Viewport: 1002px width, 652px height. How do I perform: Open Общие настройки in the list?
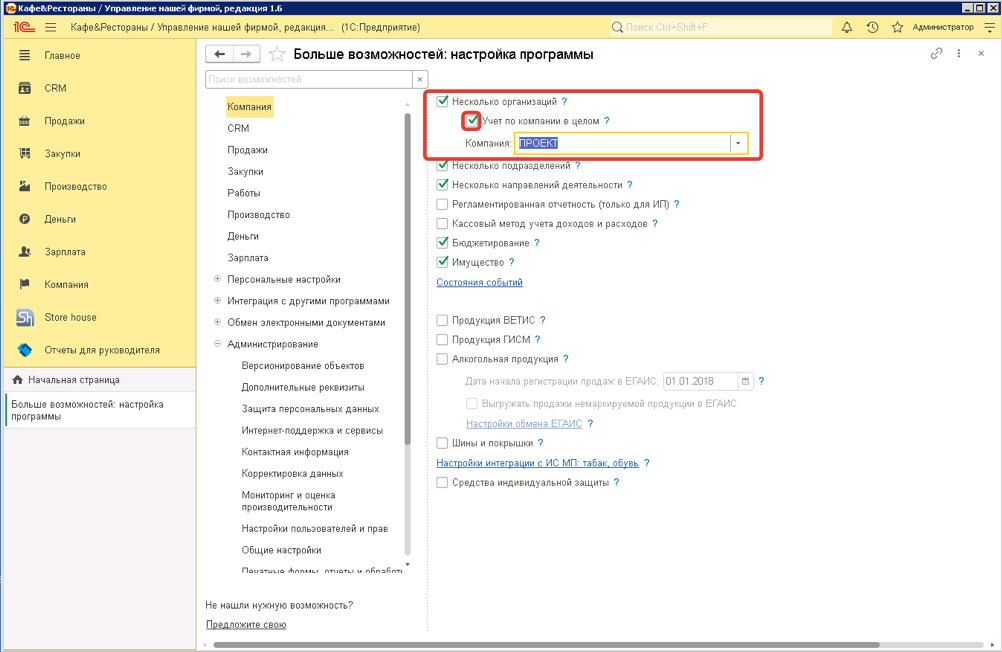(x=281, y=550)
